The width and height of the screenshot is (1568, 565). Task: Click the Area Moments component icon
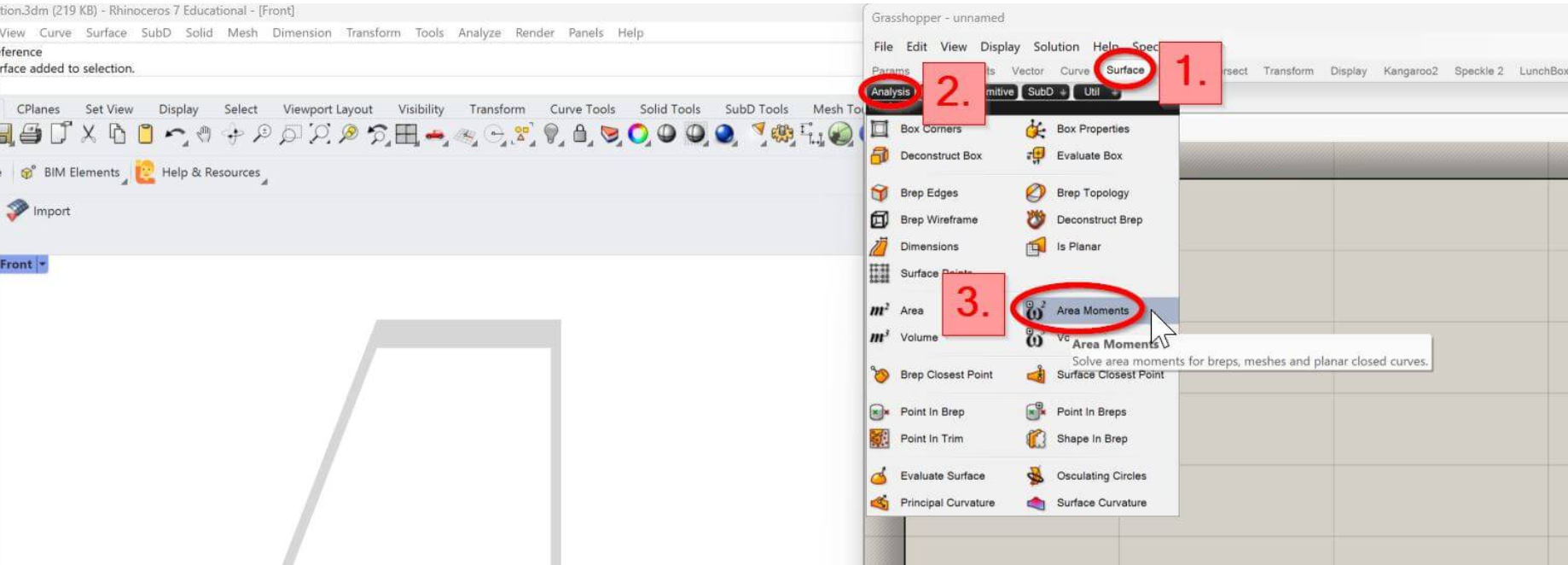click(x=1035, y=311)
